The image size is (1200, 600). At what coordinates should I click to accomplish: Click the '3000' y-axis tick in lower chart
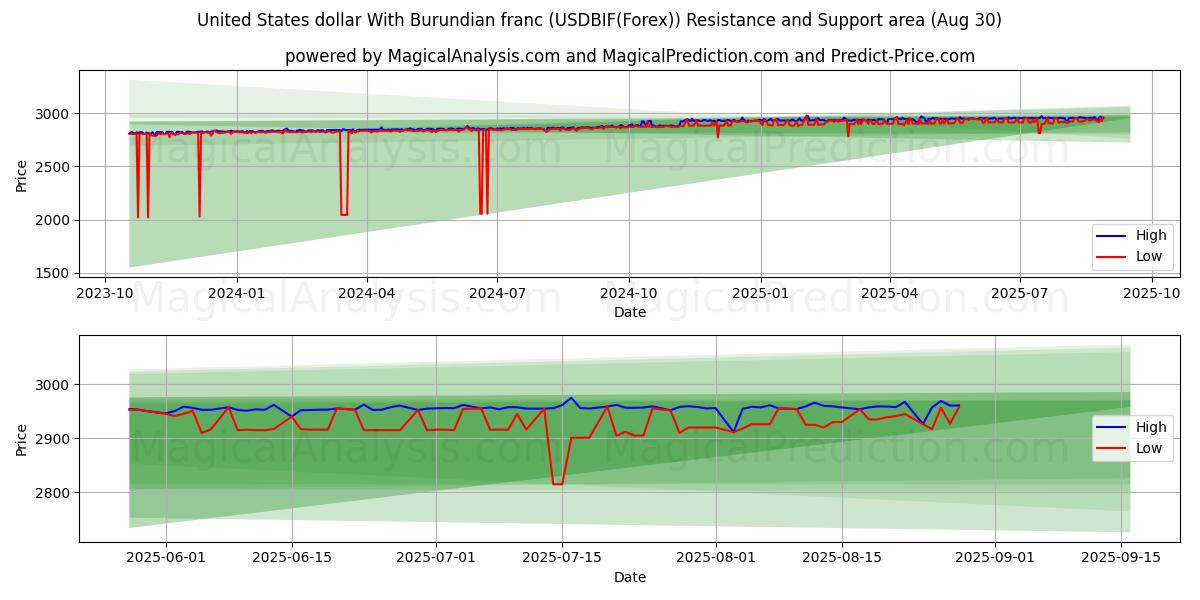point(54,385)
